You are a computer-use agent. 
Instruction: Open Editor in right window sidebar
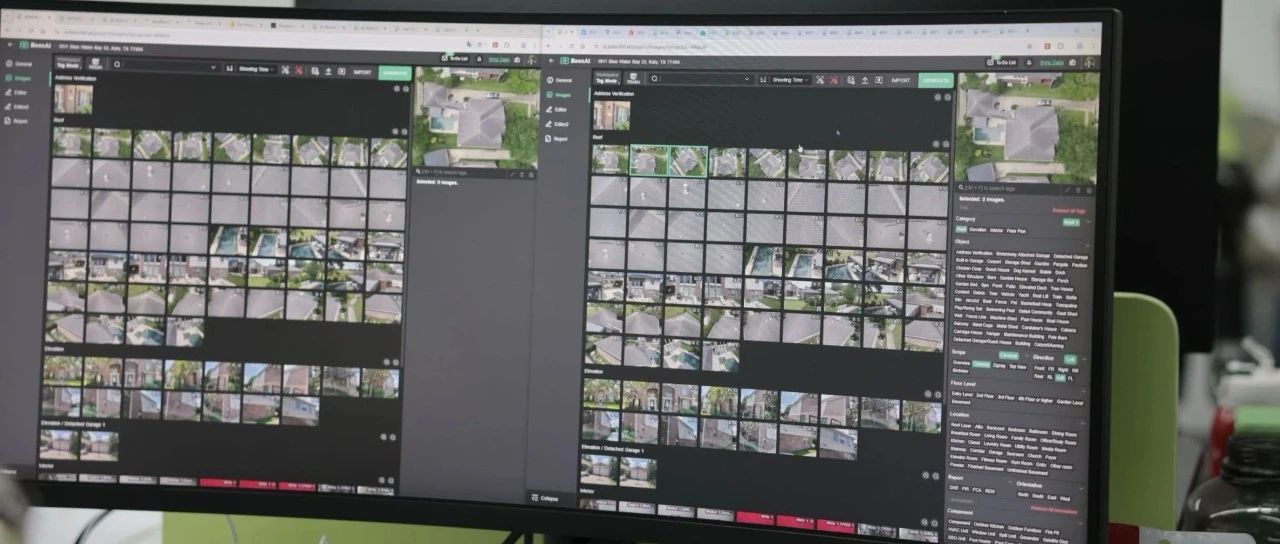(x=556, y=109)
